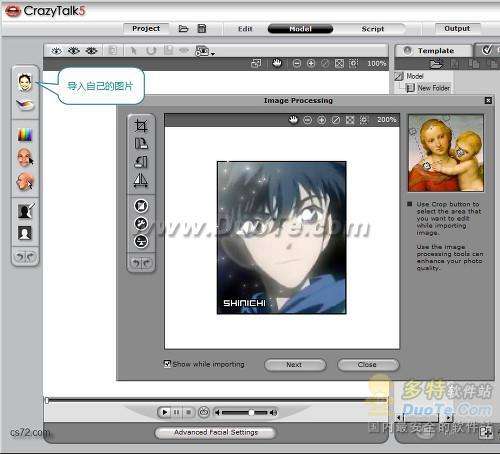
Task: Toggle loop playback button
Action: pyautogui.click(x=204, y=412)
